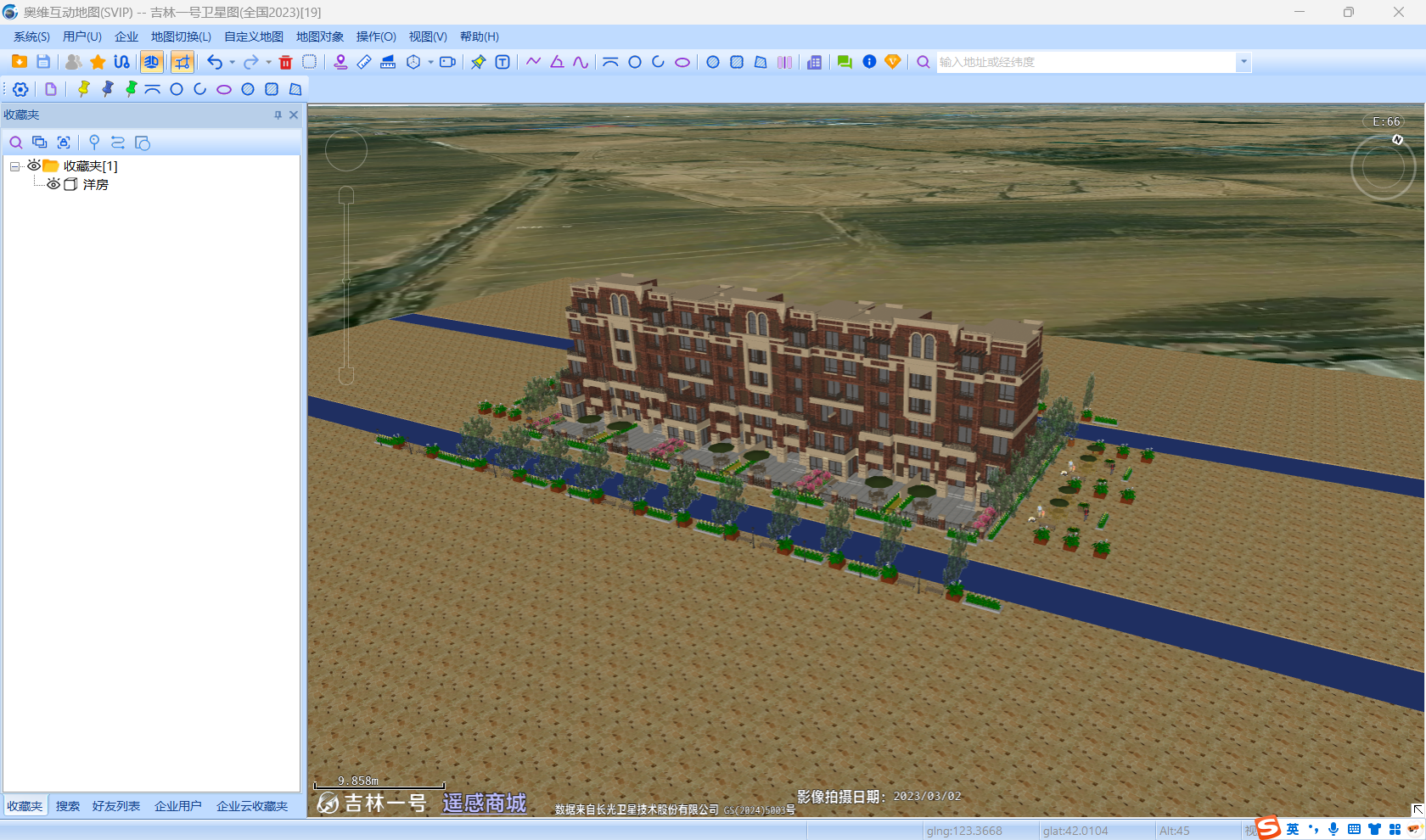The width and height of the screenshot is (1426, 840).
Task: Open the 操作(O) menu
Action: (x=376, y=36)
